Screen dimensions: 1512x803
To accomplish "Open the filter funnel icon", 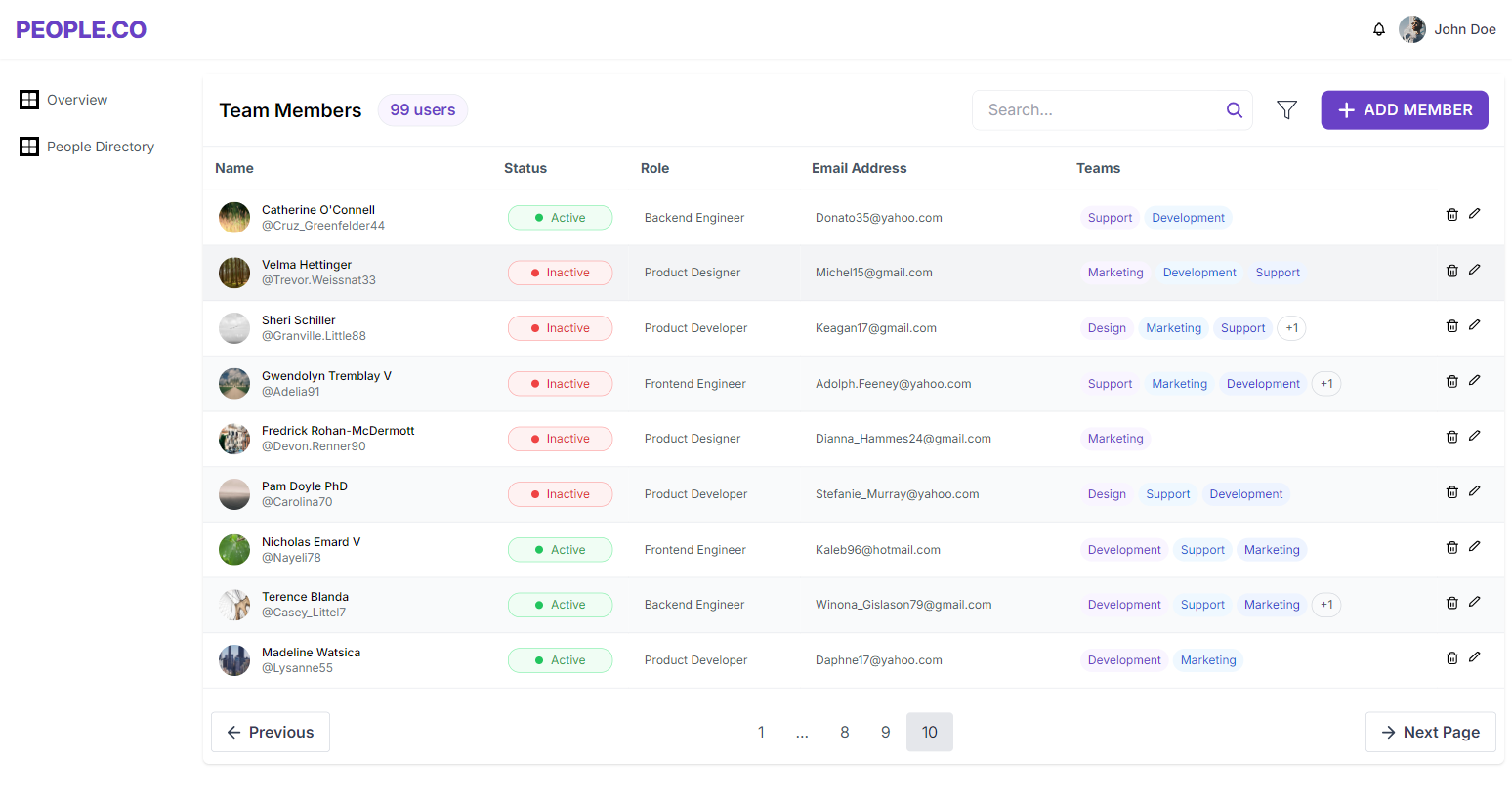I will pos(1287,110).
